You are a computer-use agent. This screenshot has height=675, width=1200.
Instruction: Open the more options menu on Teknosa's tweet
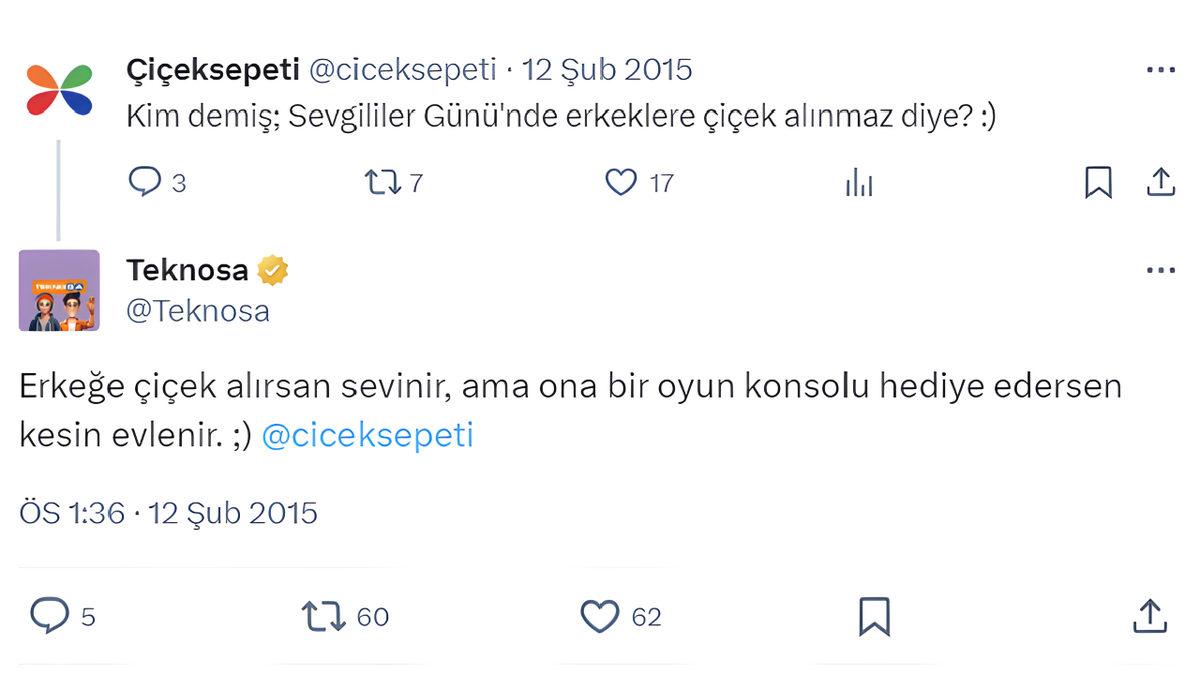[x=1161, y=268]
